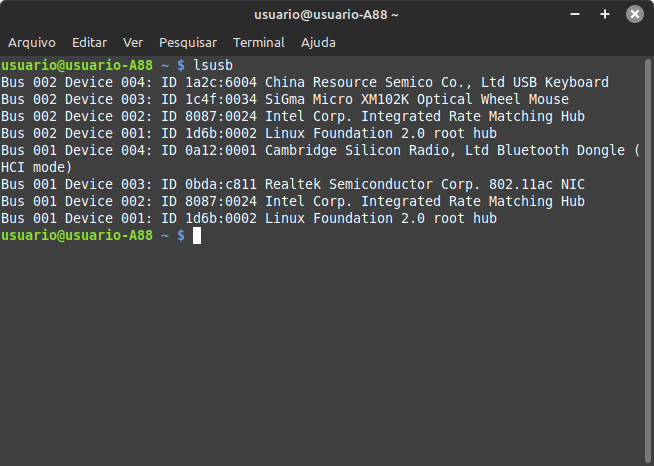Click the lsusb command text

click(x=213, y=65)
